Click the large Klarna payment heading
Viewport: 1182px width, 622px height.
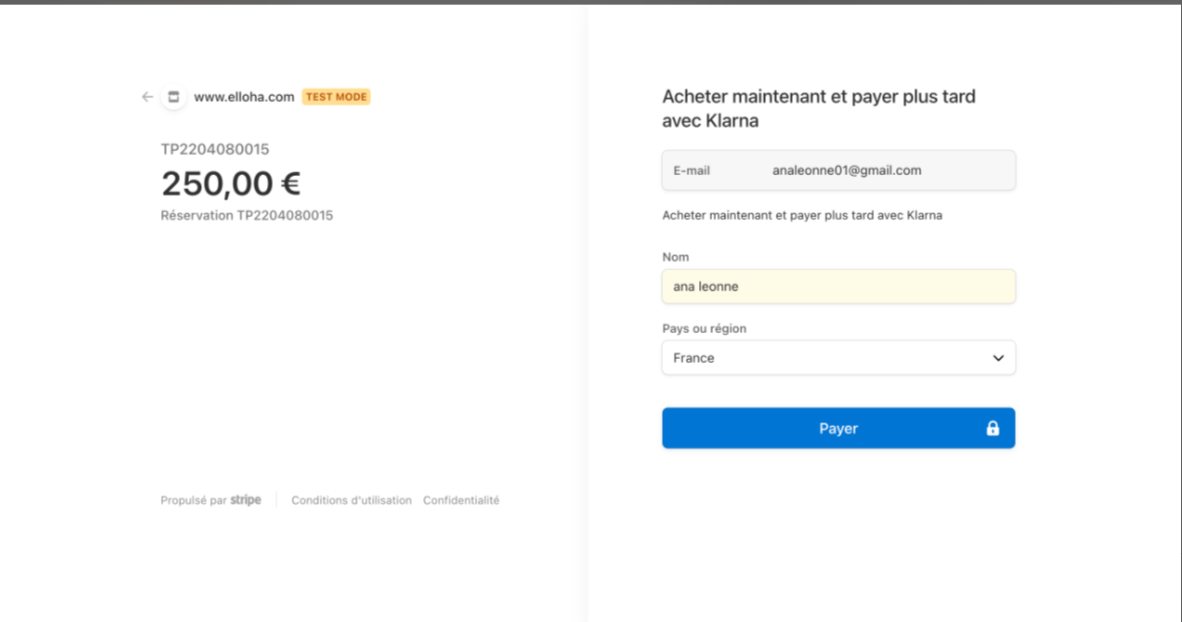(x=819, y=109)
